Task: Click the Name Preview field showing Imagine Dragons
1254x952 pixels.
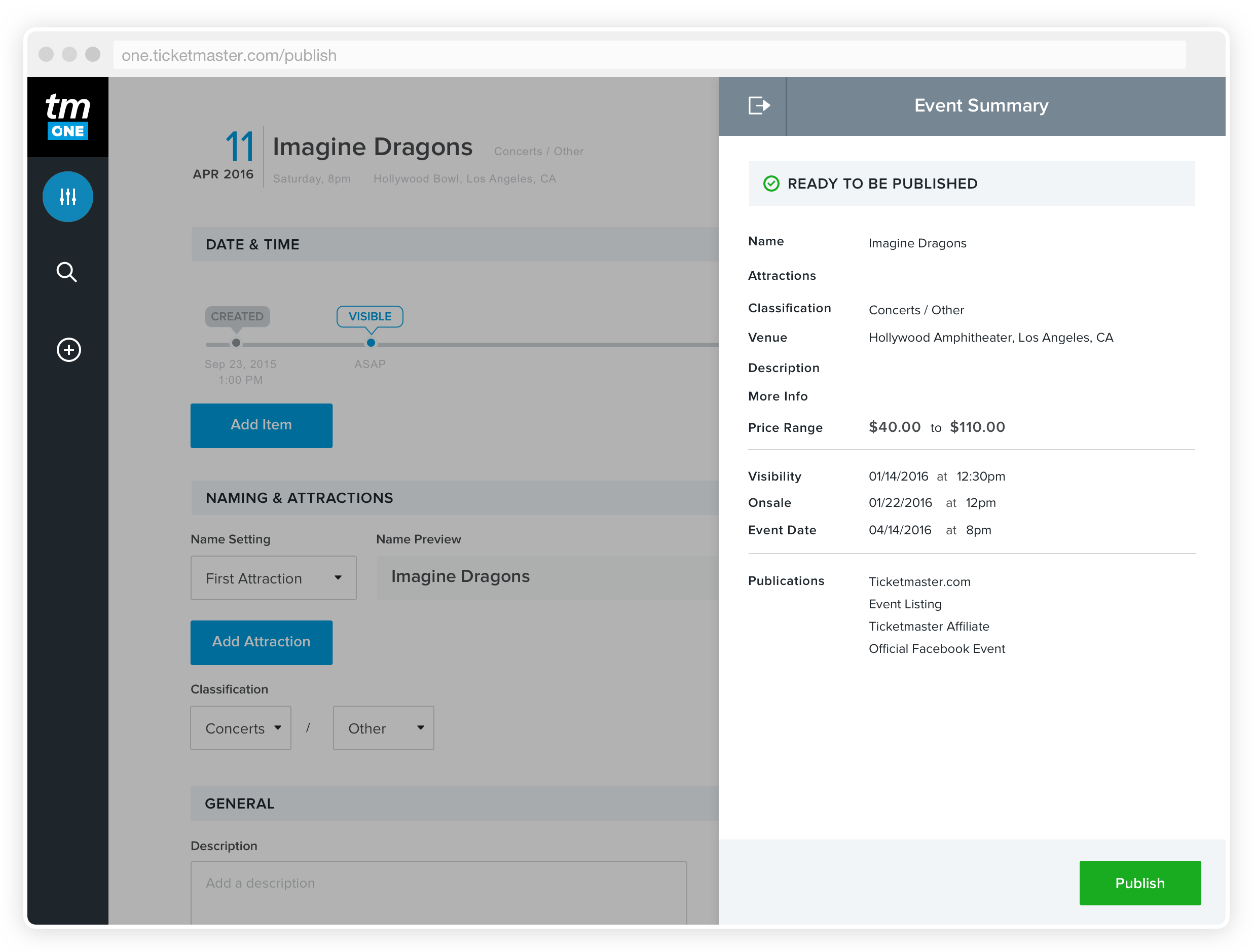Action: click(547, 577)
